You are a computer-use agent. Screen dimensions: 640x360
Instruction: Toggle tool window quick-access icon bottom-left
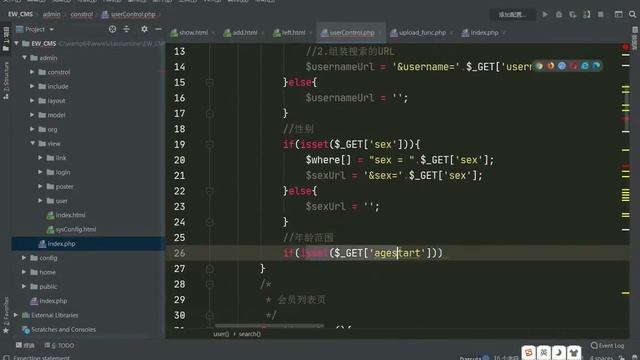click(6, 358)
